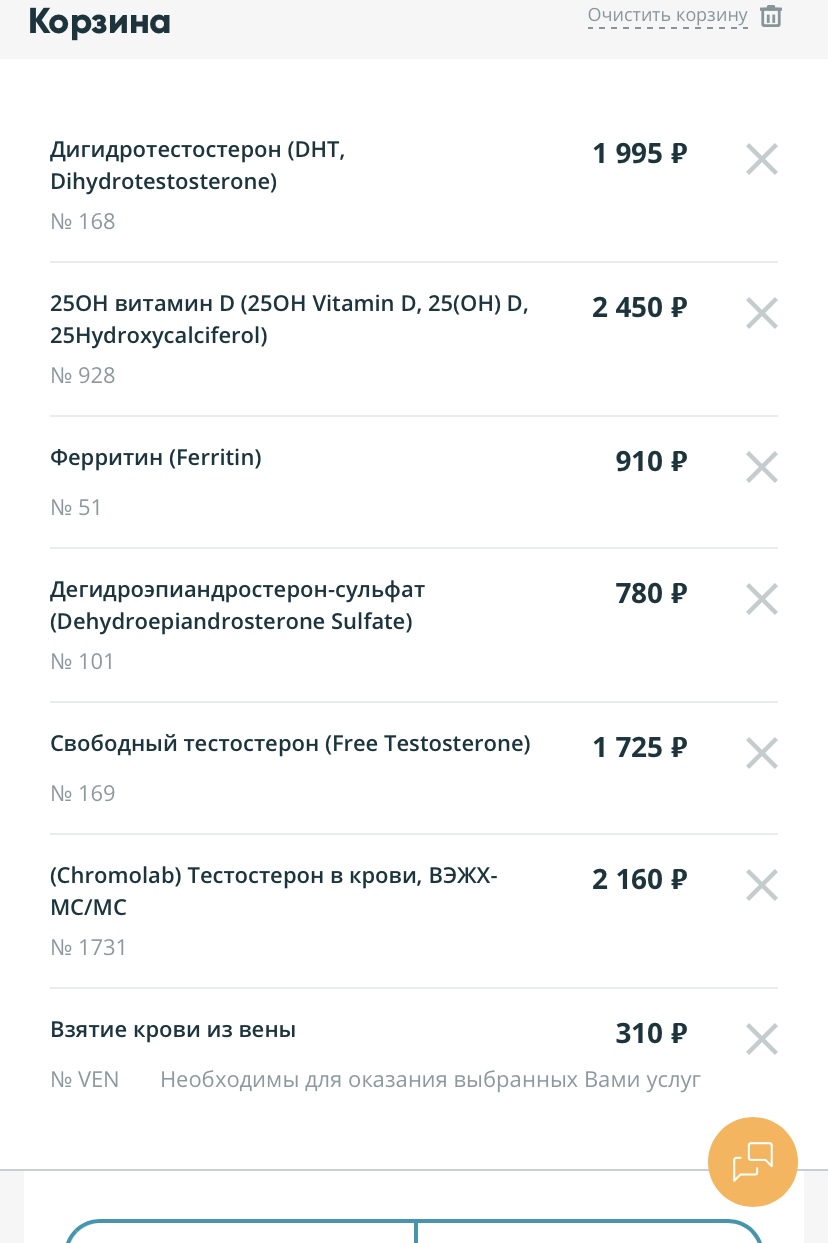The width and height of the screenshot is (828, 1243).
Task: Open 25OH витамин D item title
Action: [x=288, y=320]
